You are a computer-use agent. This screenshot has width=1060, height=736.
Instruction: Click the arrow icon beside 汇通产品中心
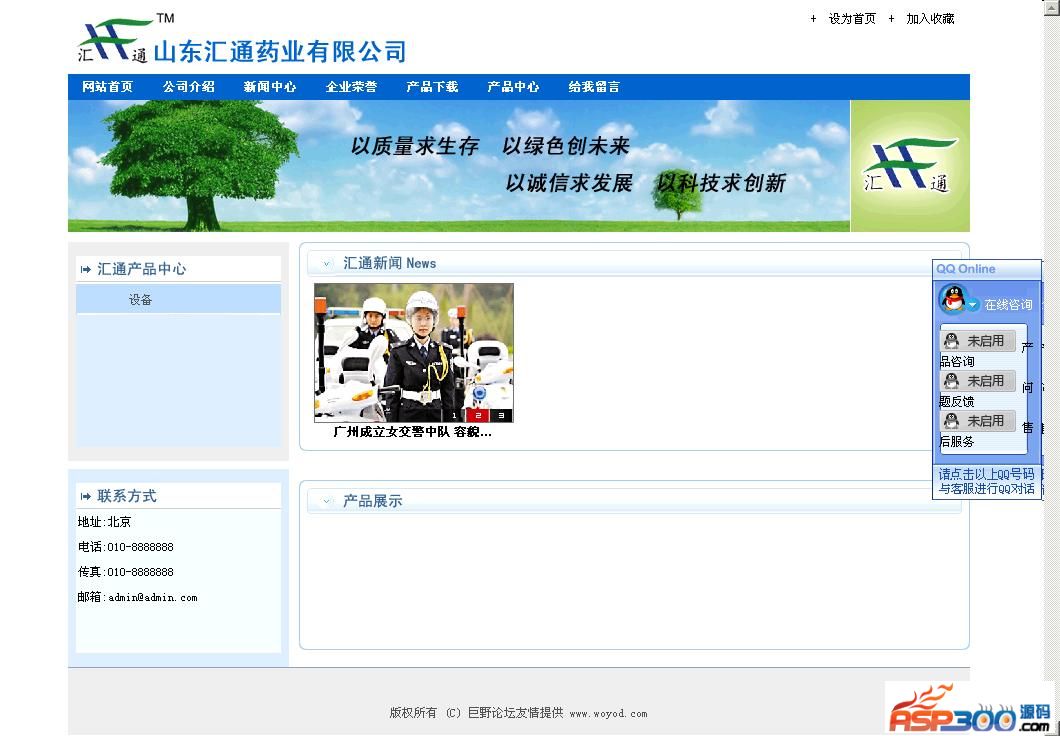click(85, 270)
